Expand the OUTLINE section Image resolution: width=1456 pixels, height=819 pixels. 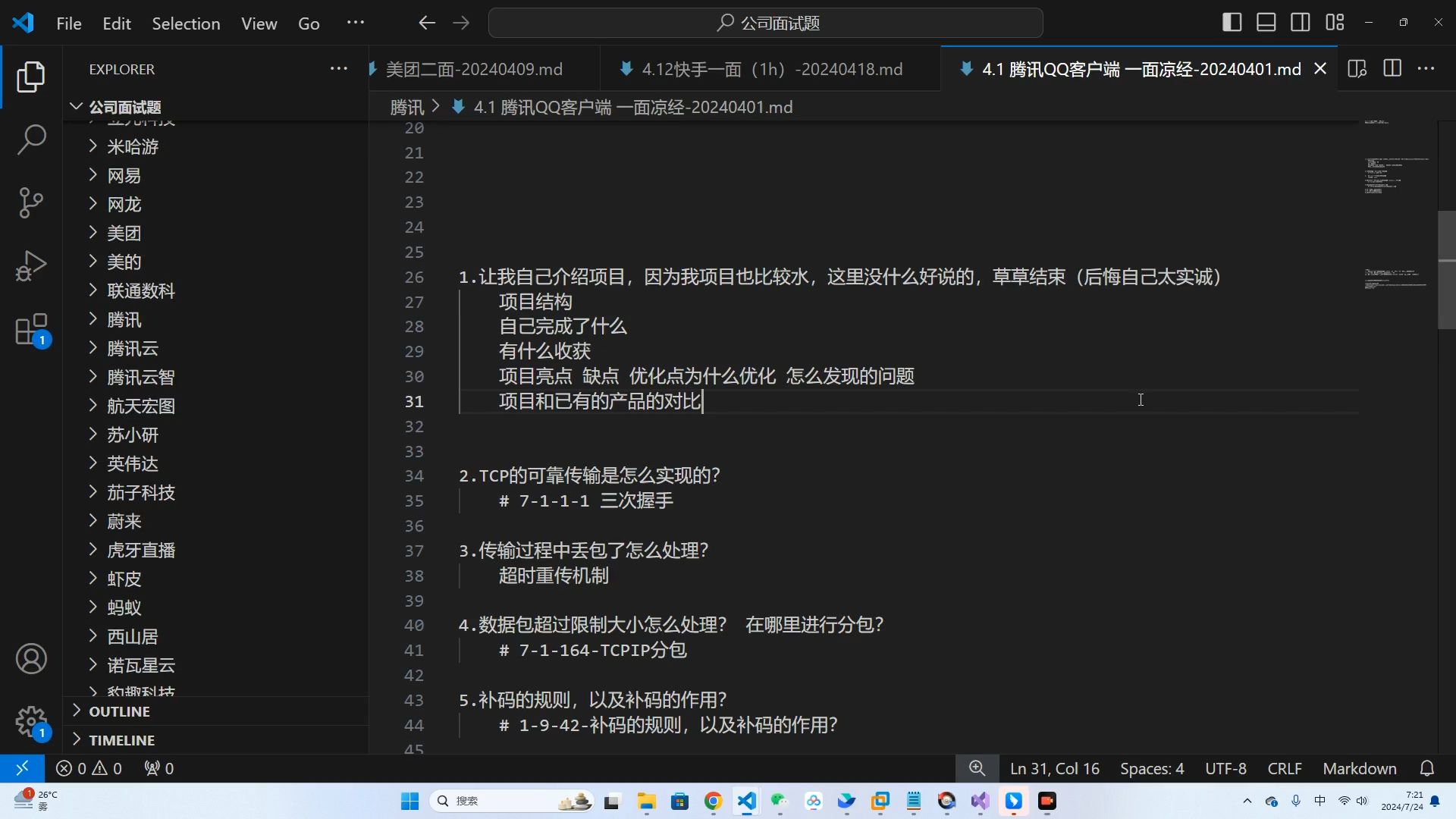216,711
